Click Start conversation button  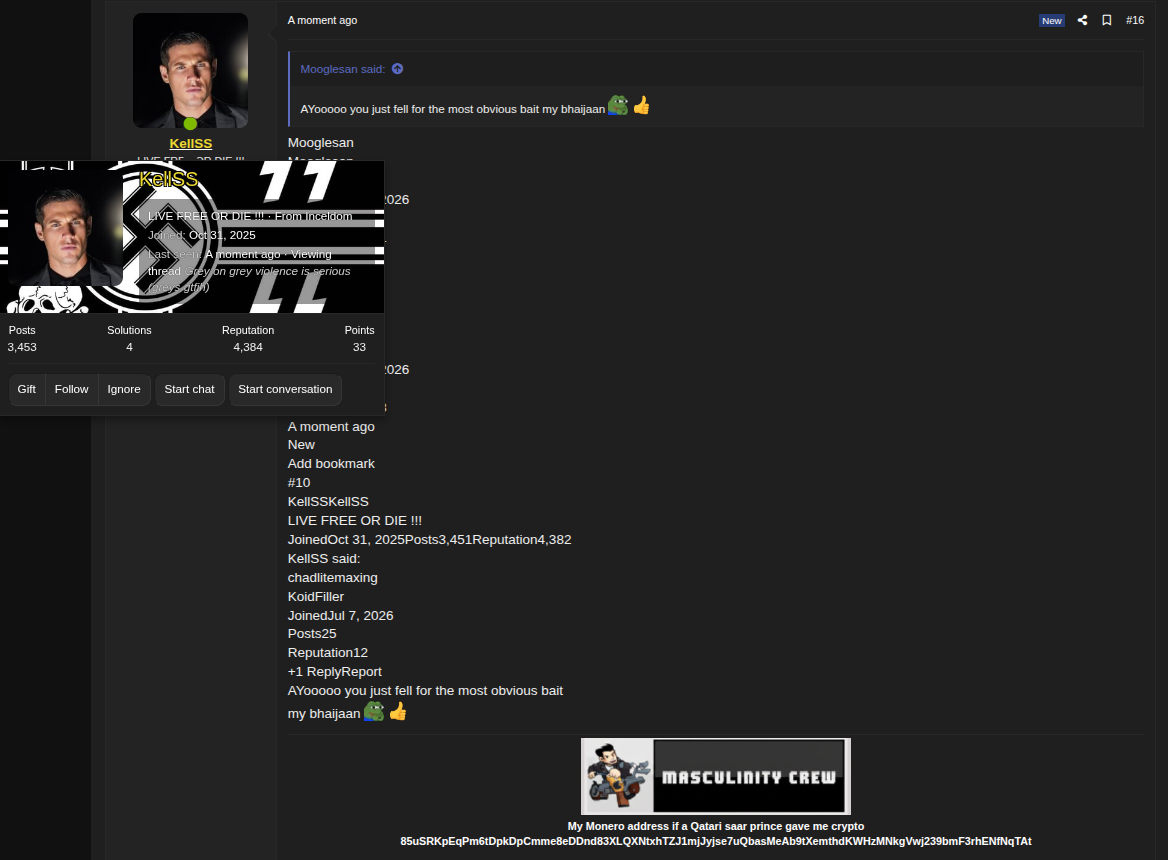[x=285, y=389]
